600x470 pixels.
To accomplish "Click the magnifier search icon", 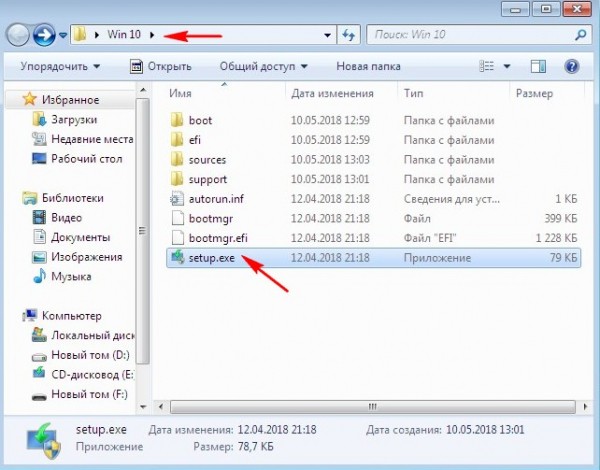I will click(581, 35).
